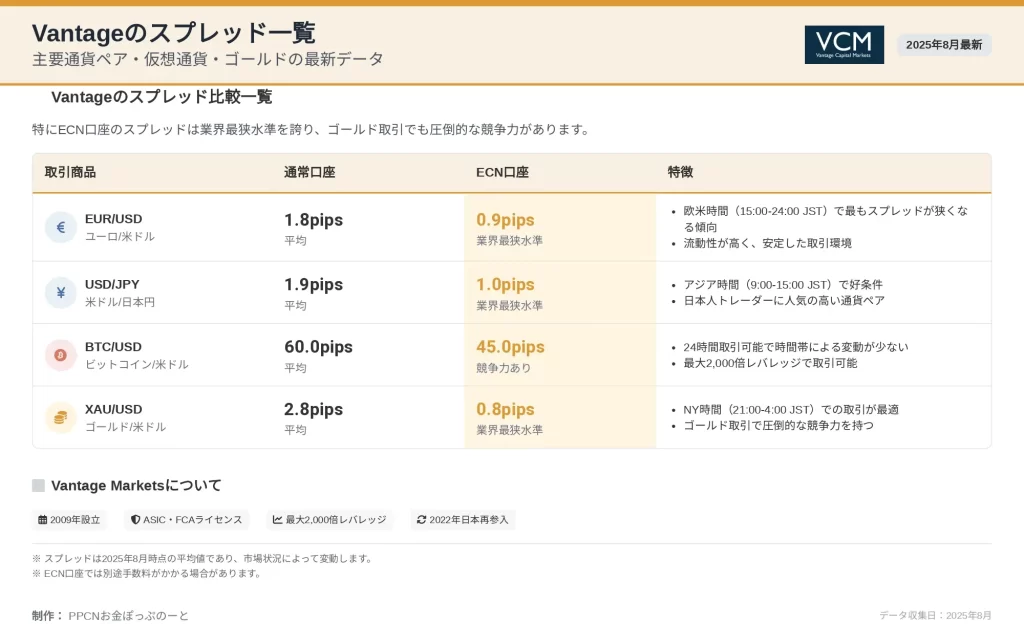Click the ECN口座 column header
Image resolution: width=1024 pixels, height=624 pixels.
pos(502,172)
